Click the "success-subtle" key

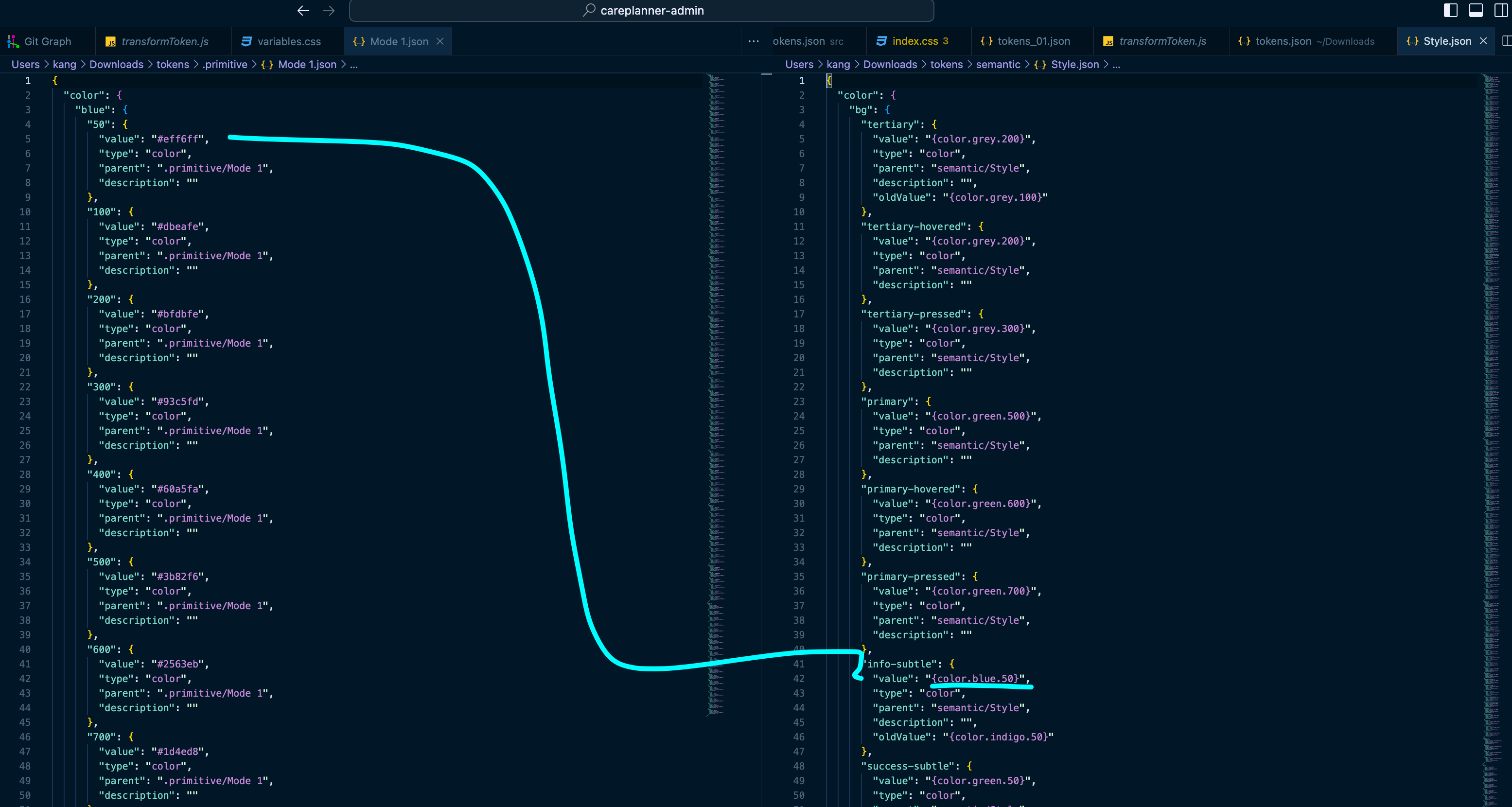coord(907,766)
